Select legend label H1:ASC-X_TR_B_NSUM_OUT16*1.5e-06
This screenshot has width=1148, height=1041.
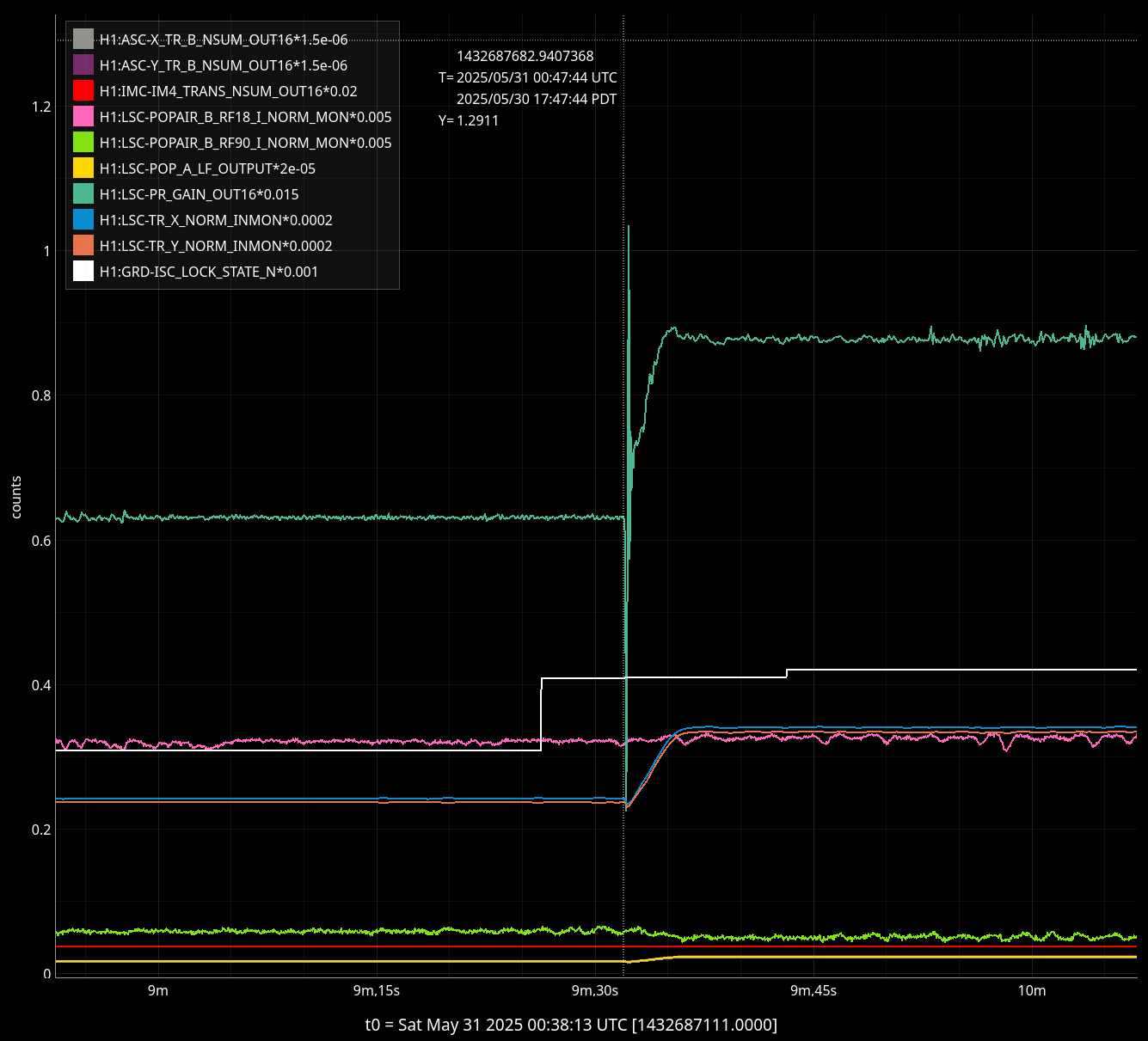[224, 40]
